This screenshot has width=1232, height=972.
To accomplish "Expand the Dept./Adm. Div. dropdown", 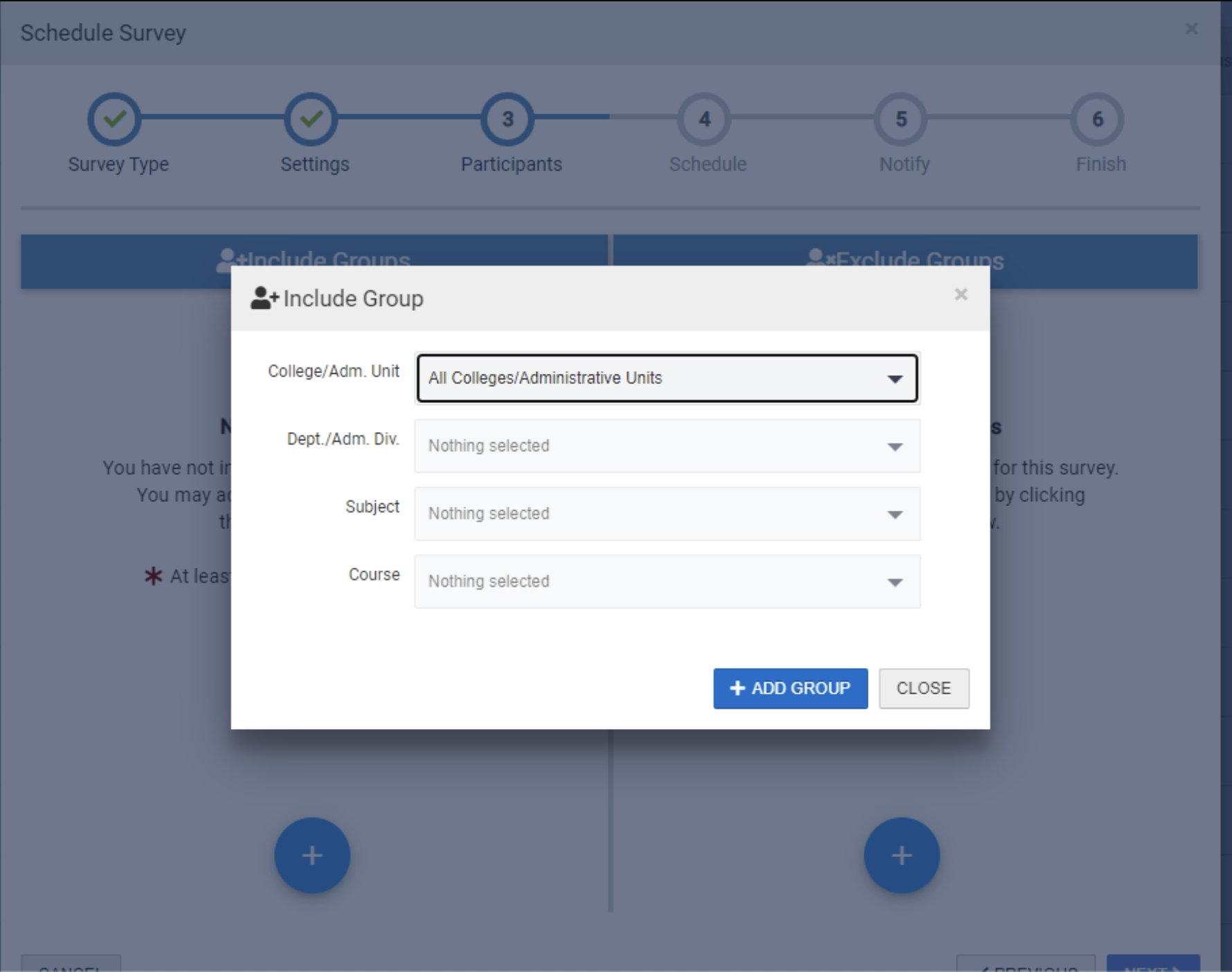I will point(667,446).
